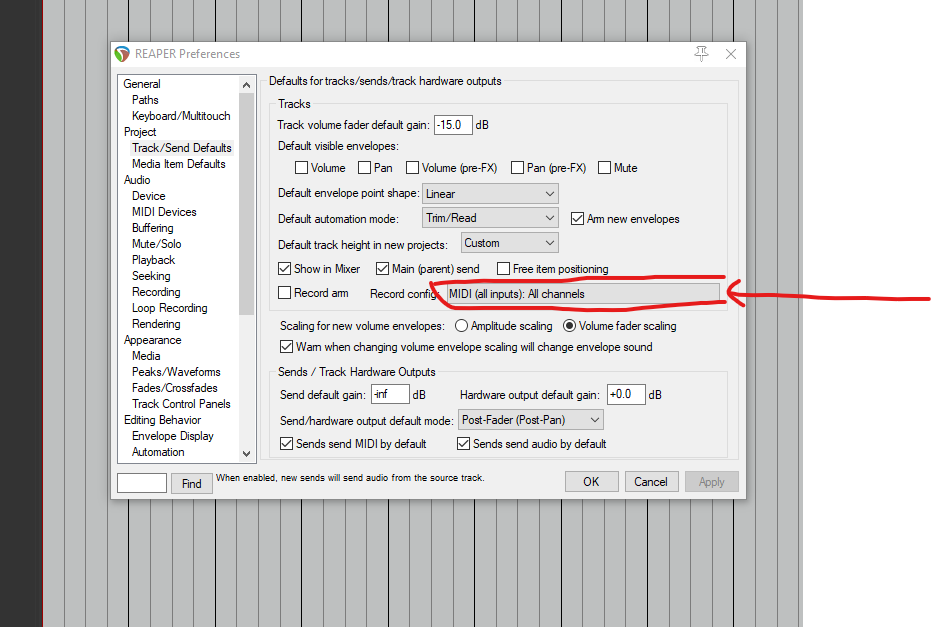
Task: Open Send/hardware output default mode dropdown
Action: [531, 420]
